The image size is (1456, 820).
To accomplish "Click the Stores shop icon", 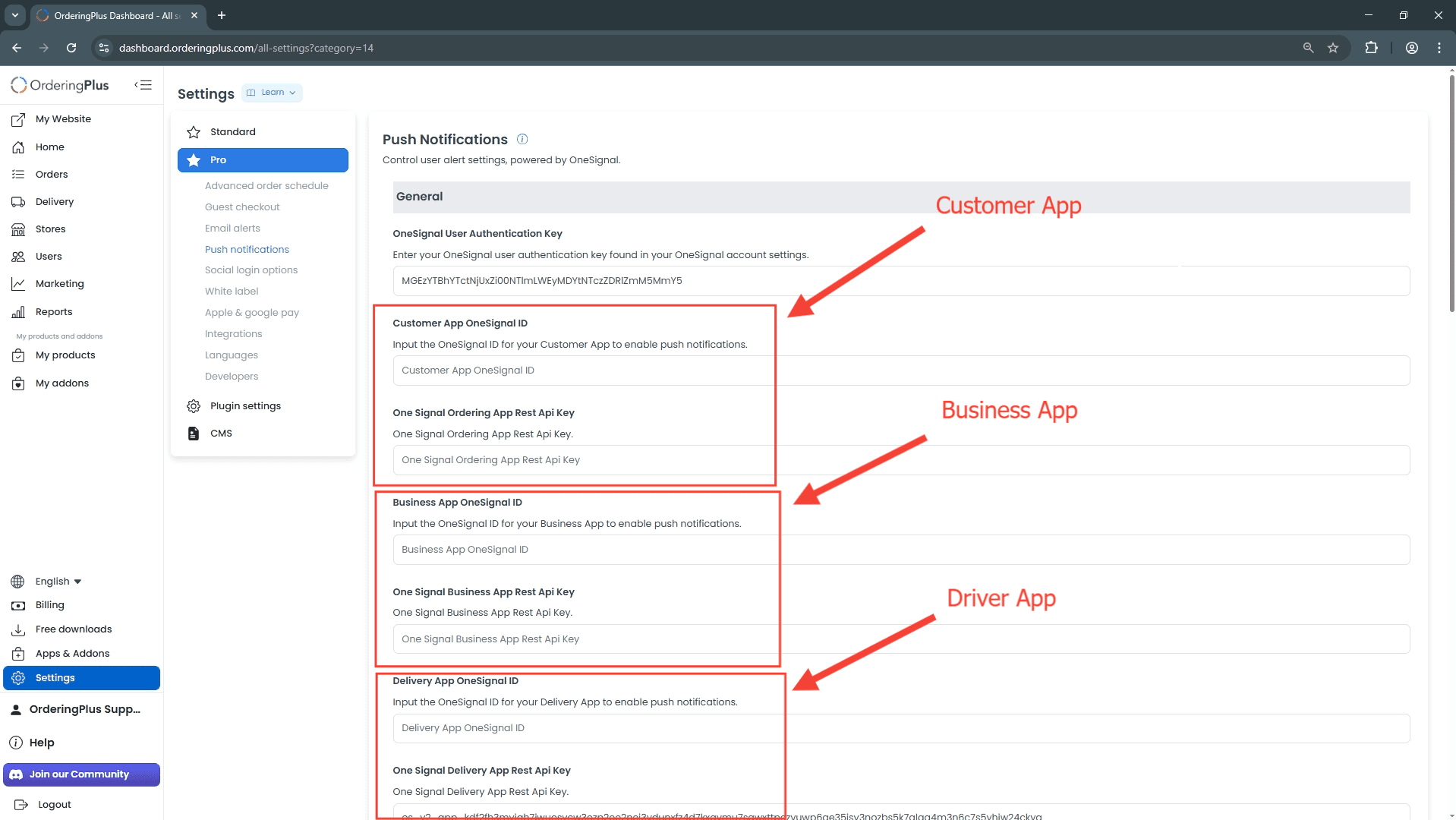I will (x=18, y=229).
